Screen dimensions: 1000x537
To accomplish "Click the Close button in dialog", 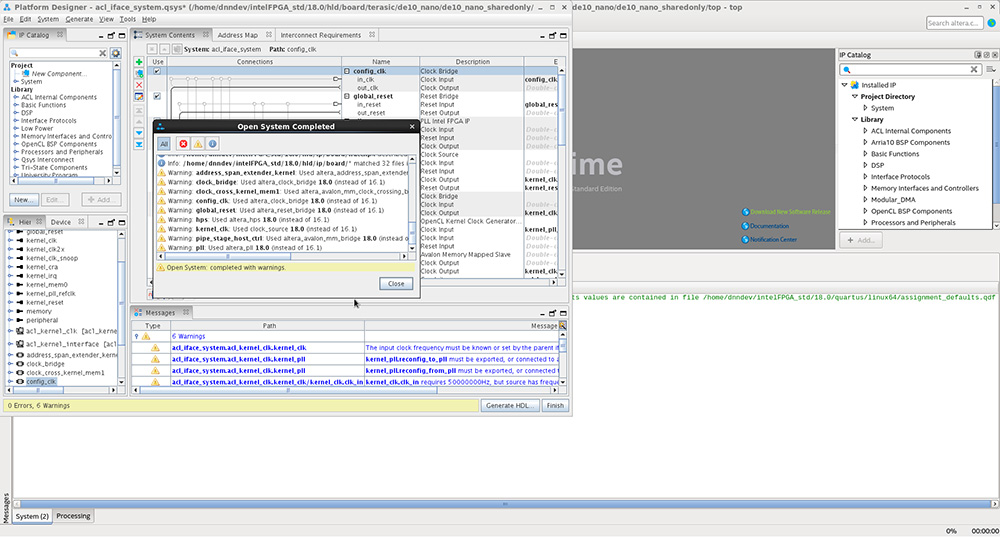I will tap(396, 284).
